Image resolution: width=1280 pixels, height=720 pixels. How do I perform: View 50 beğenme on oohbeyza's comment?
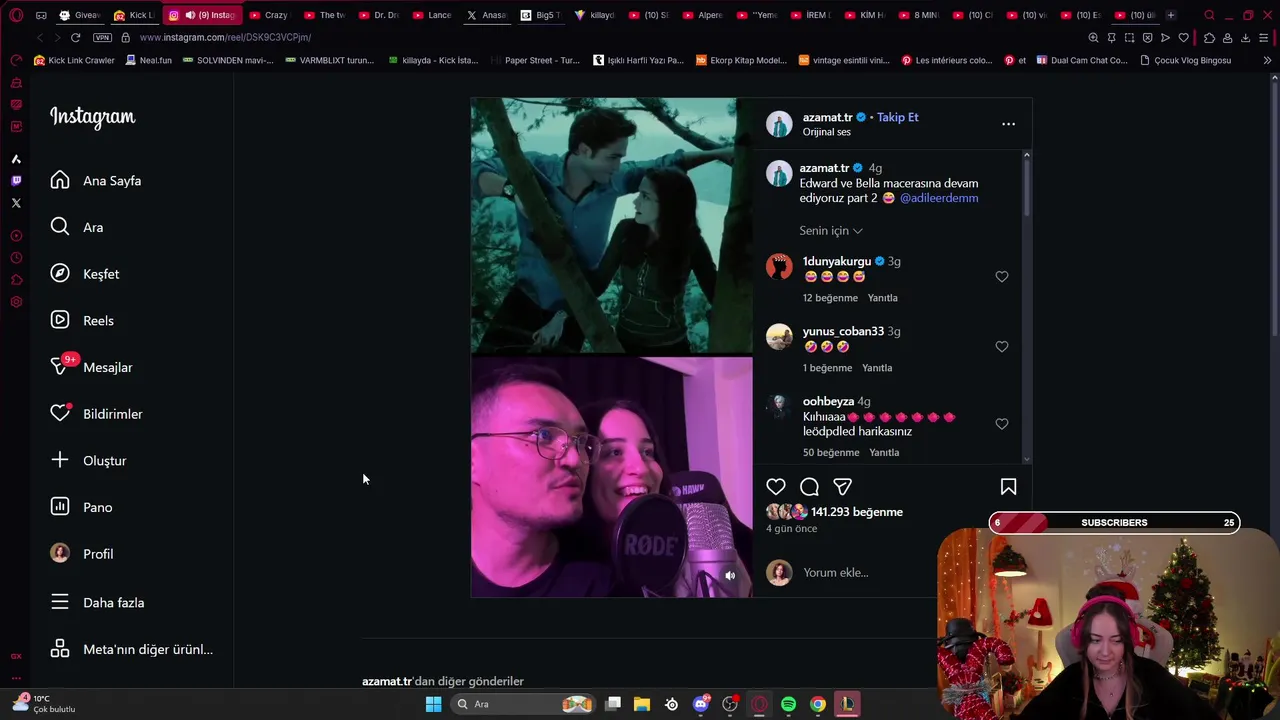pyautogui.click(x=831, y=453)
